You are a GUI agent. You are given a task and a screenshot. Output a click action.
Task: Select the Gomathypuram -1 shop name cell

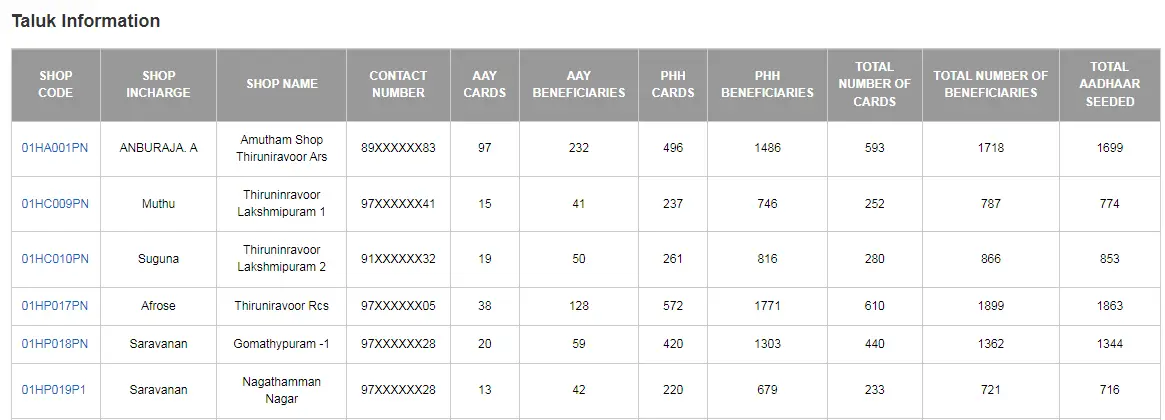coord(282,343)
